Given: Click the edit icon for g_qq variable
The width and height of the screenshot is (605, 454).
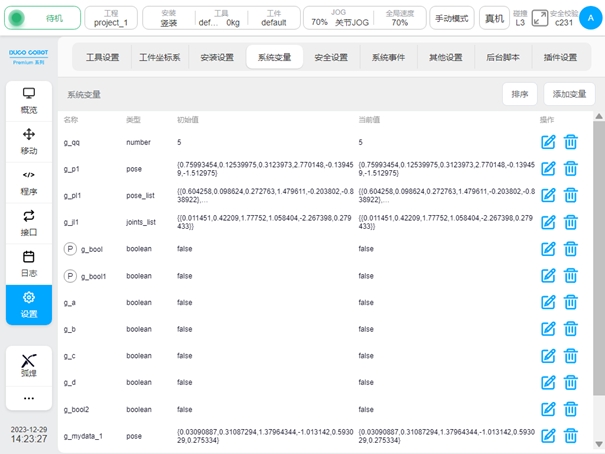Looking at the screenshot, I should [548, 142].
